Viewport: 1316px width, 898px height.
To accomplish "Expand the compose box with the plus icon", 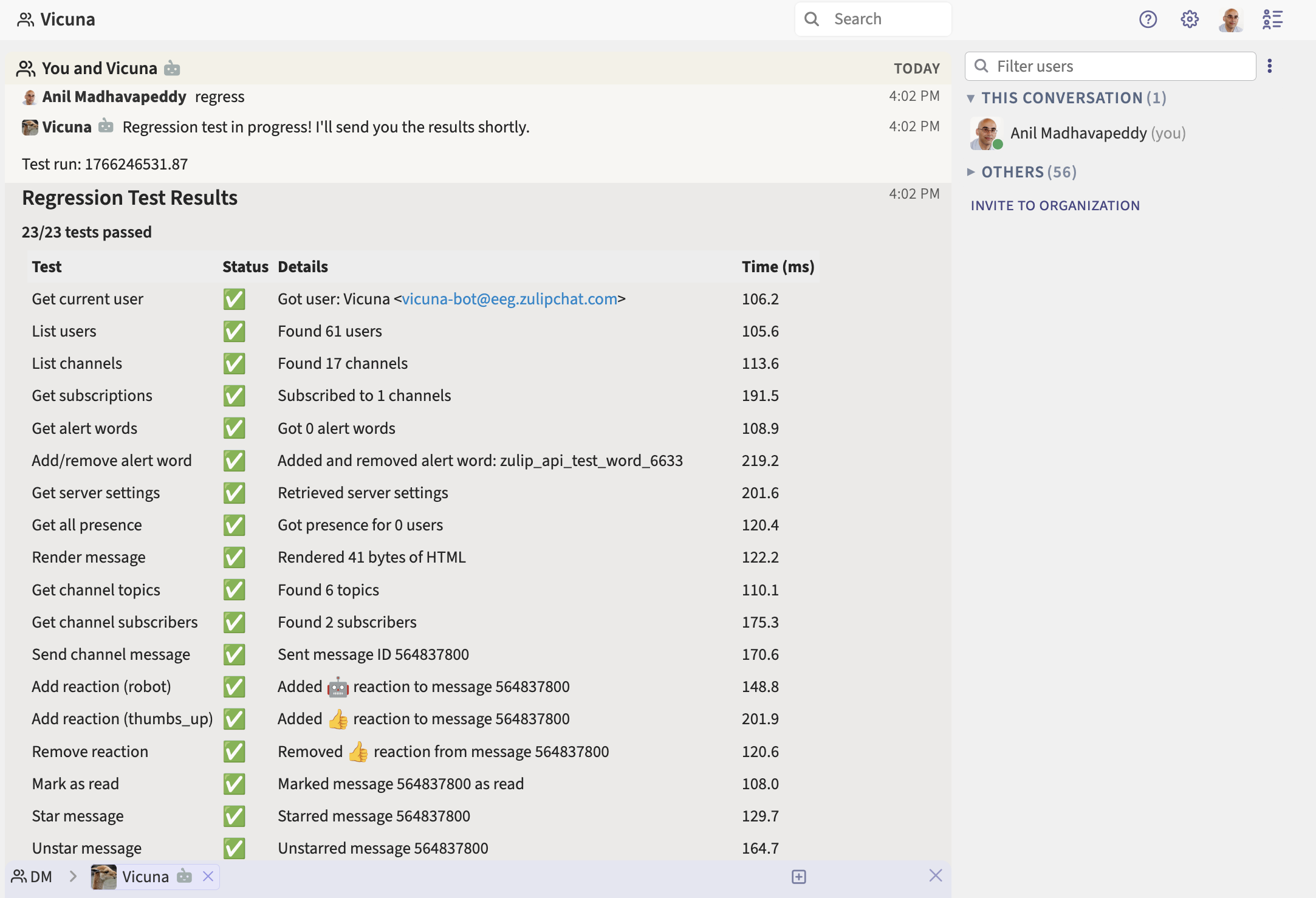I will point(798,877).
